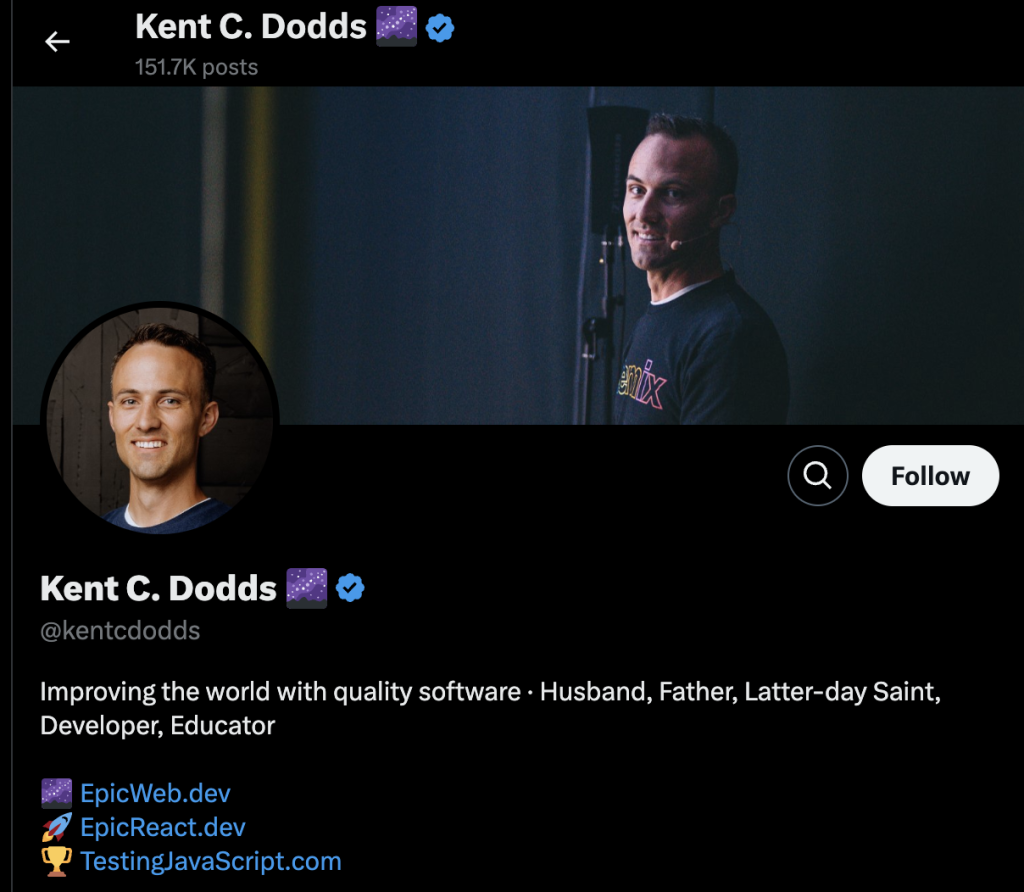Open the TestingJavaScript.com link

[211, 862]
